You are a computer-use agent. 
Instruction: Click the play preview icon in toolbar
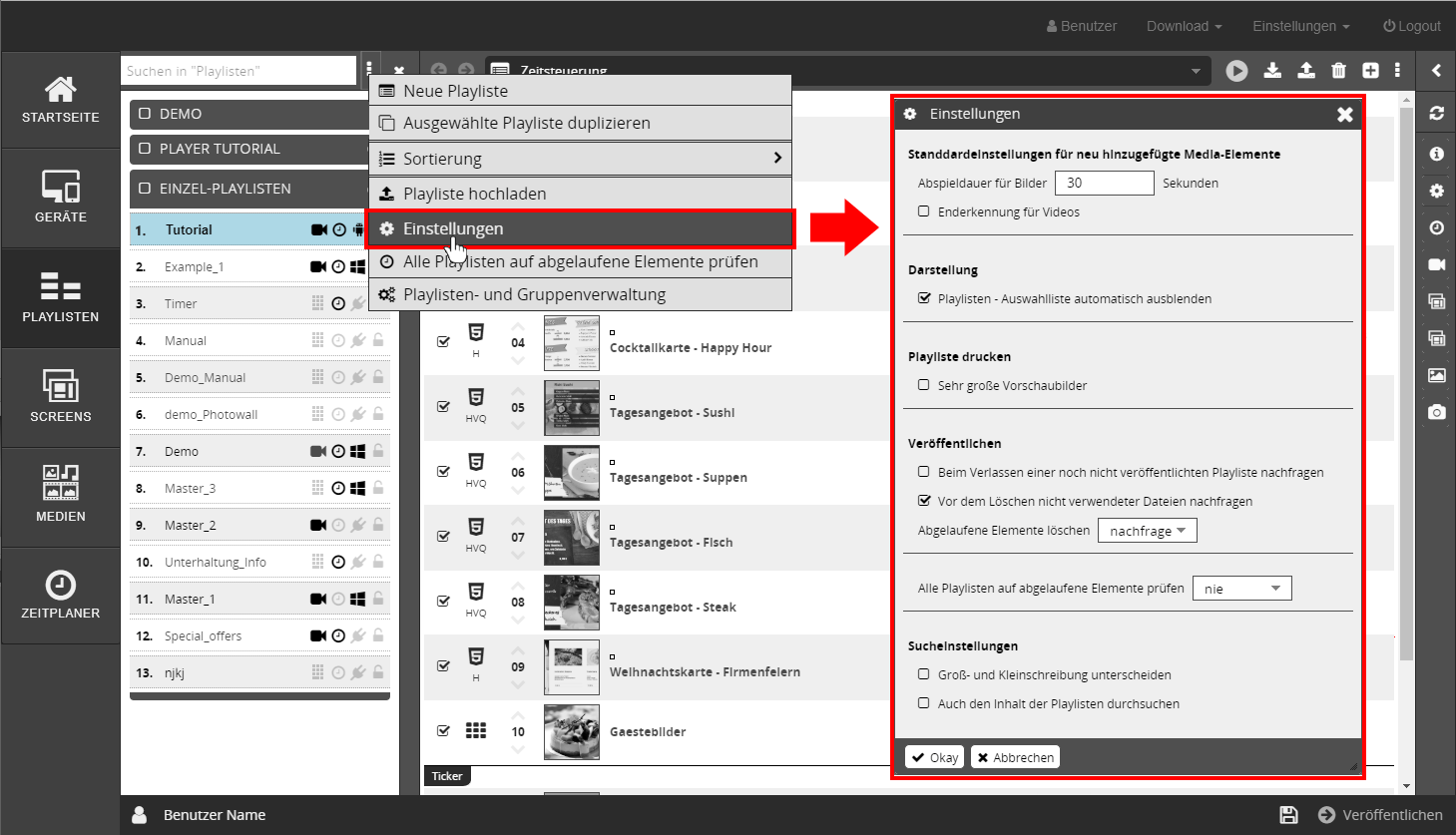coord(1236,71)
